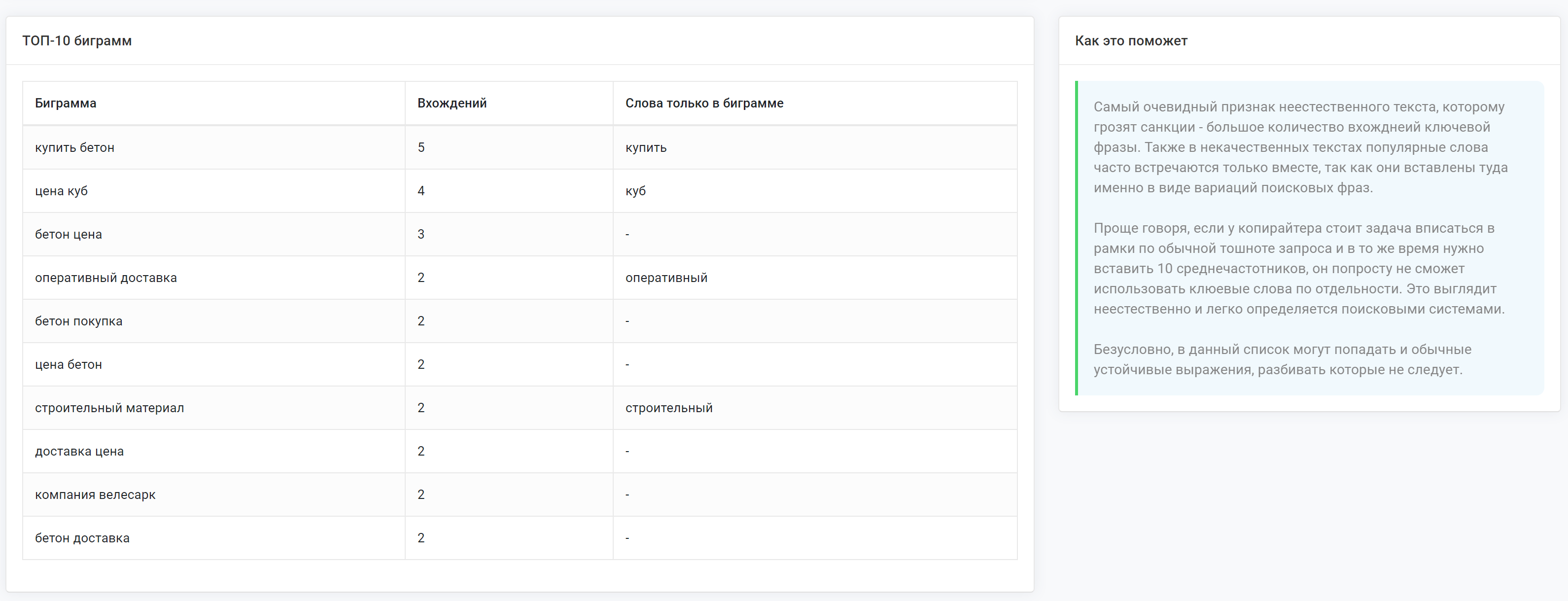
Task: Click the 'доставка цена' row
Action: (x=79, y=451)
